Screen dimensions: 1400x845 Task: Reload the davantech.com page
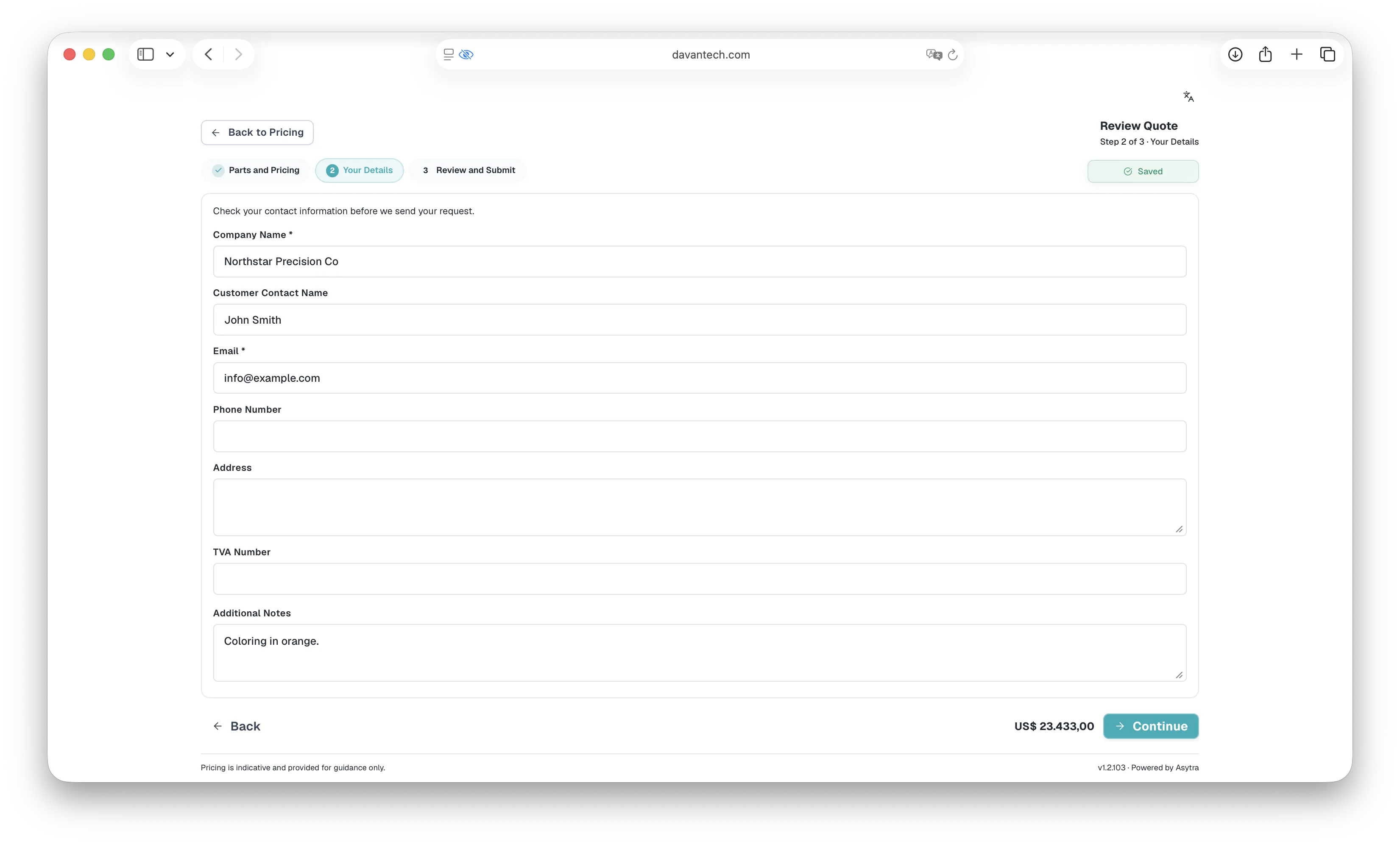954,55
